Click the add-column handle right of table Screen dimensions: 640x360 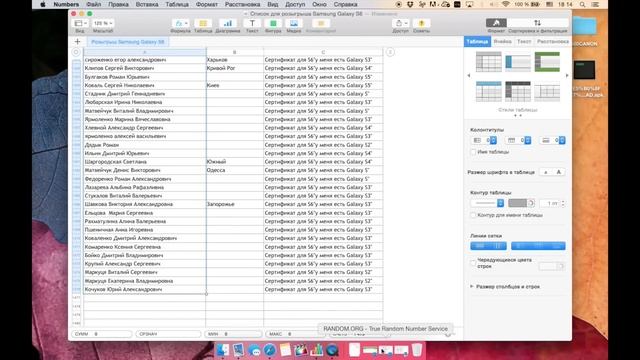[x=390, y=52]
